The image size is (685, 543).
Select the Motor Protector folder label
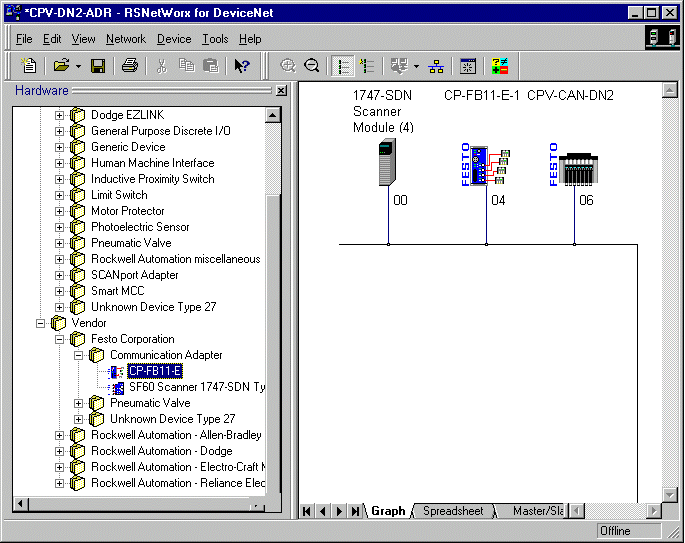[128, 211]
